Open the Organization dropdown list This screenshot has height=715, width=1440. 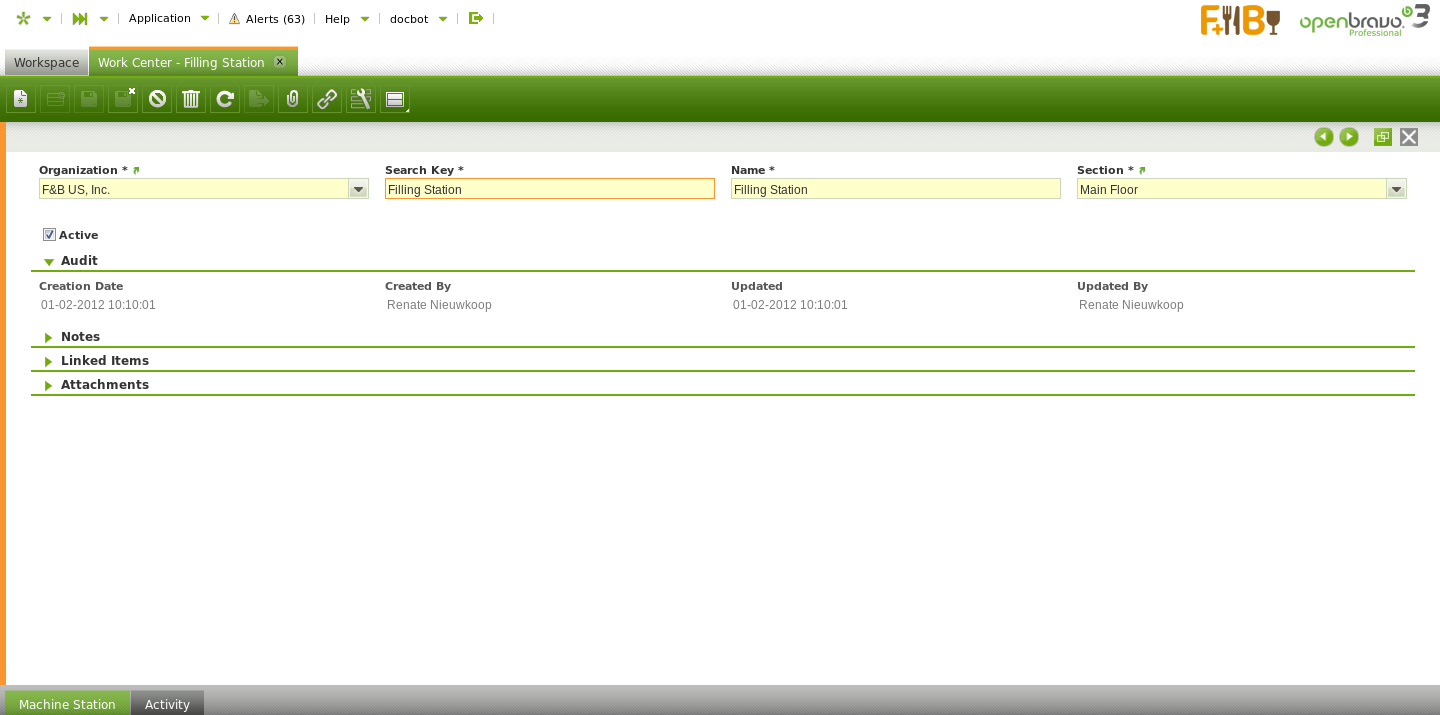point(358,189)
